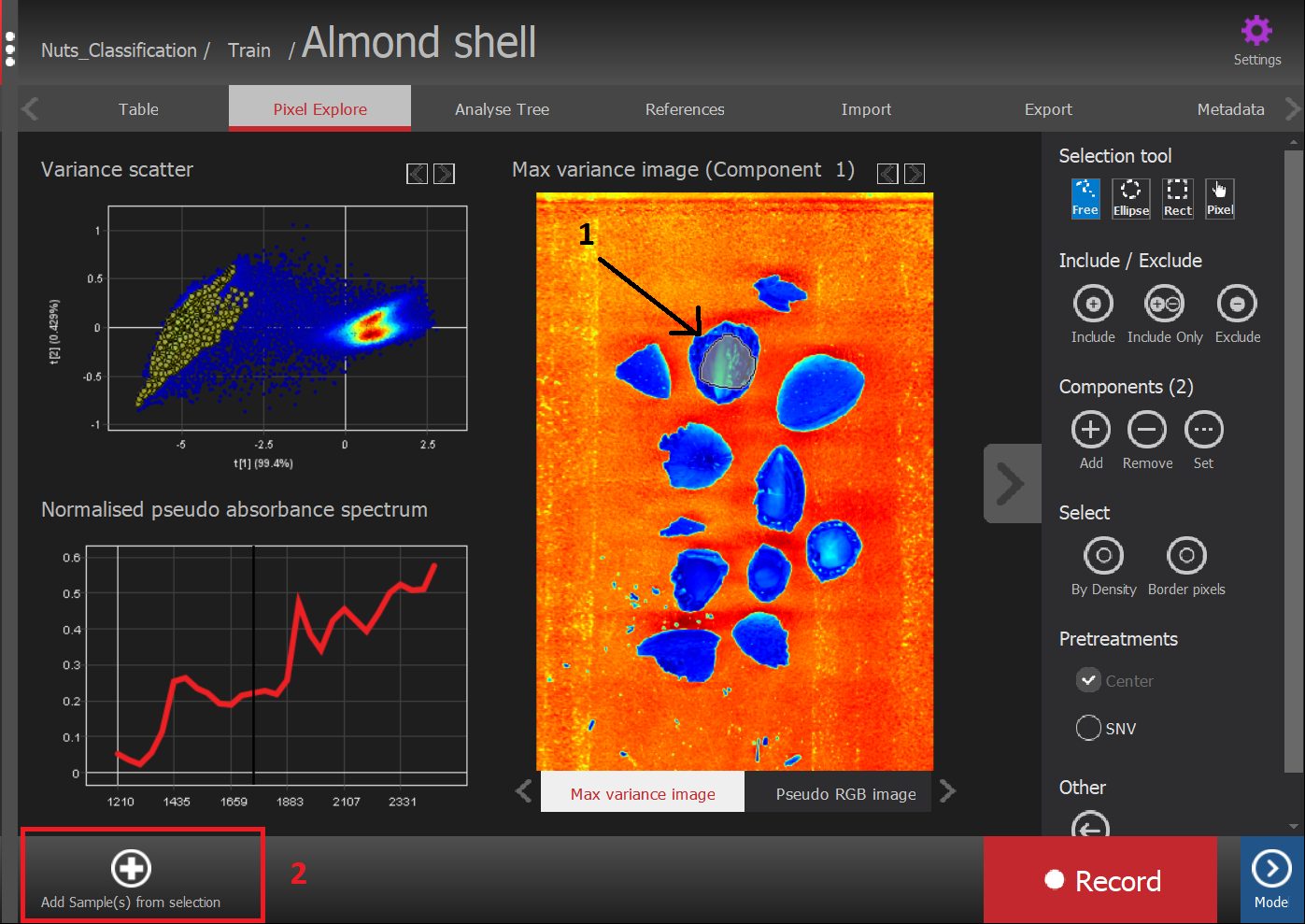The image size is (1305, 924).
Task: Go to next Variance scatter component
Action: pyautogui.click(x=445, y=174)
